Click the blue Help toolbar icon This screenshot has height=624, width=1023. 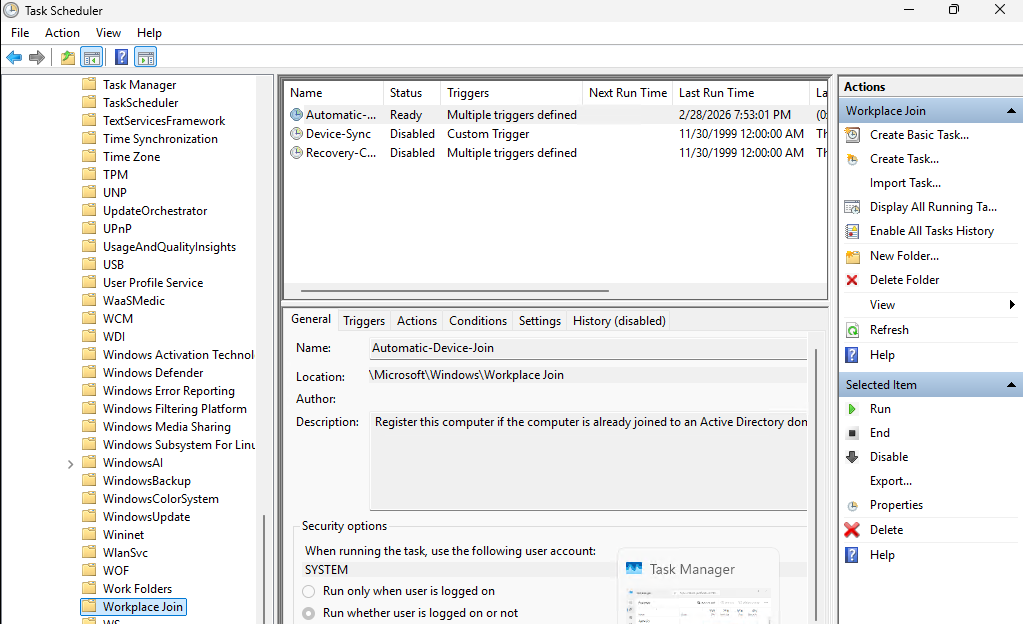click(121, 57)
